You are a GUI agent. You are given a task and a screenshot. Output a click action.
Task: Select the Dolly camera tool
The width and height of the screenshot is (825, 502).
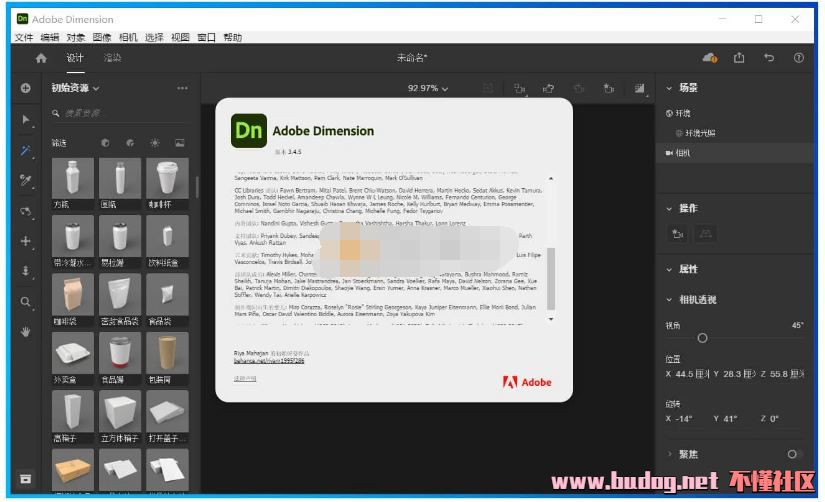25,271
